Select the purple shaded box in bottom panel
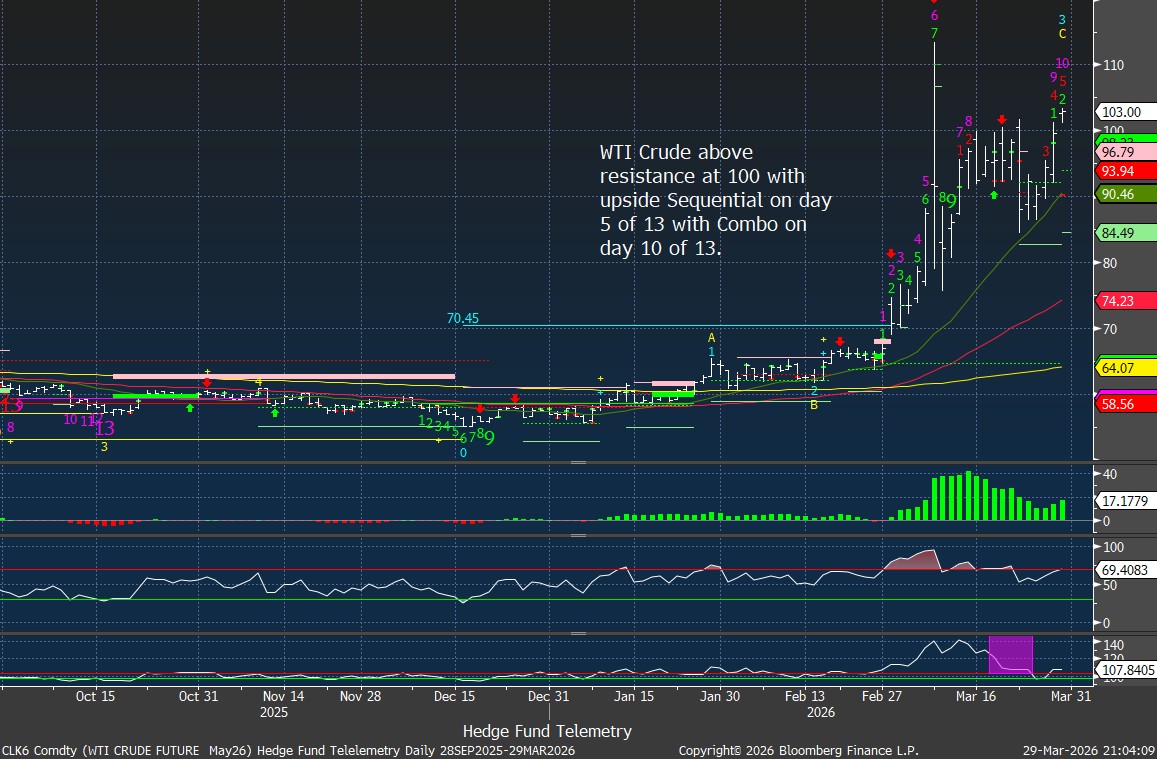The height and width of the screenshot is (759, 1157). tap(1009, 653)
